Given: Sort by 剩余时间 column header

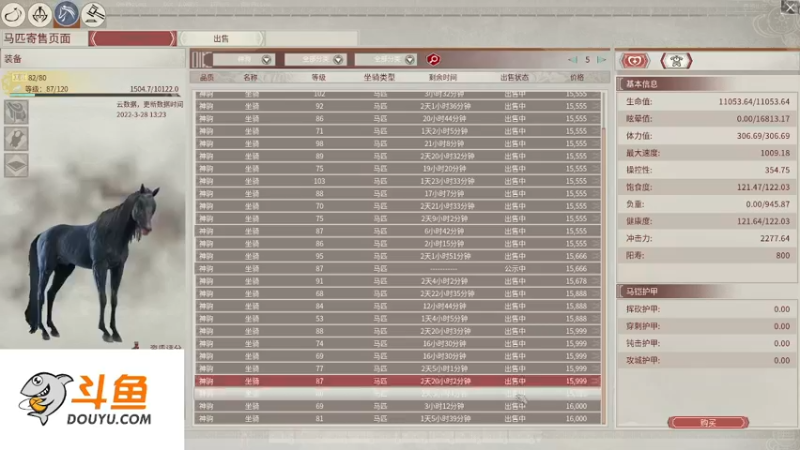Looking at the screenshot, I should 443,78.
